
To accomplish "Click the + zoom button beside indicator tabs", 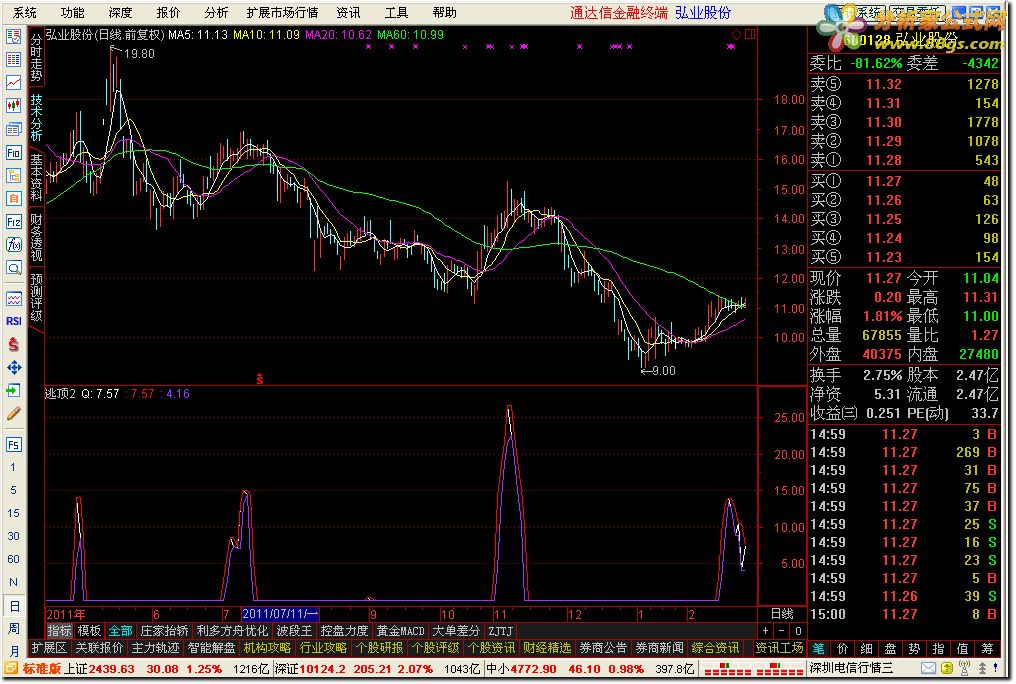I will (x=766, y=631).
